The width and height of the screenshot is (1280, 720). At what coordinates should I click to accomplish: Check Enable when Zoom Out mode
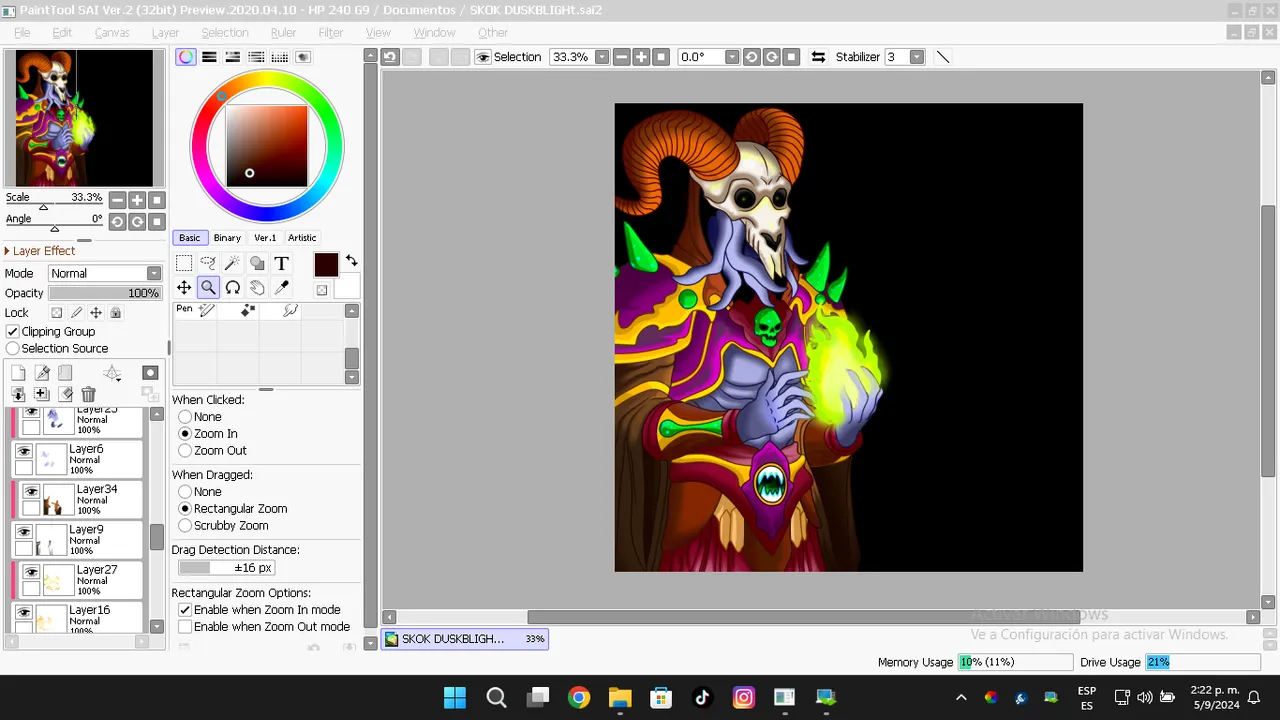pos(185,627)
